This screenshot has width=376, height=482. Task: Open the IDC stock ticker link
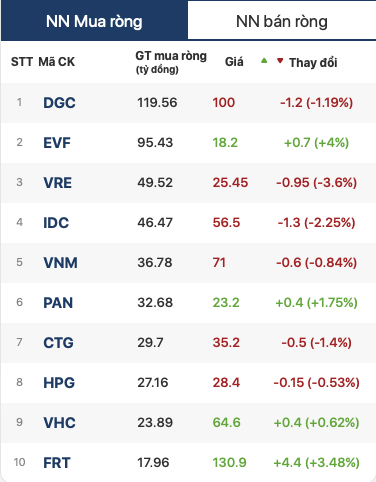[56, 223]
